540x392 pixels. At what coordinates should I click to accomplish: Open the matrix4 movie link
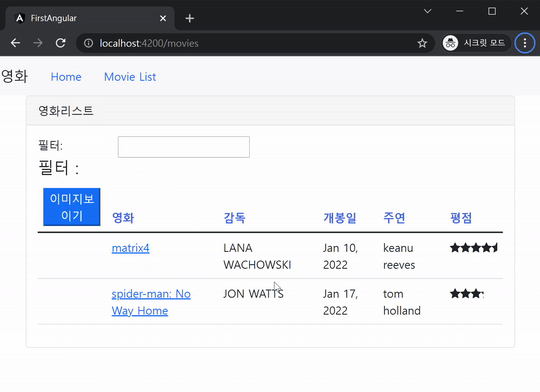click(131, 248)
